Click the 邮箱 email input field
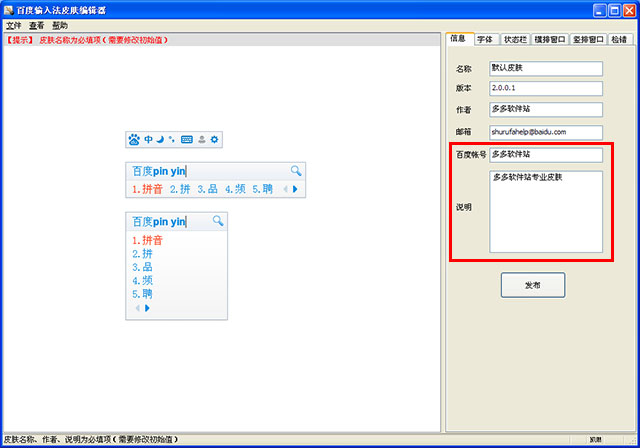 coord(546,133)
